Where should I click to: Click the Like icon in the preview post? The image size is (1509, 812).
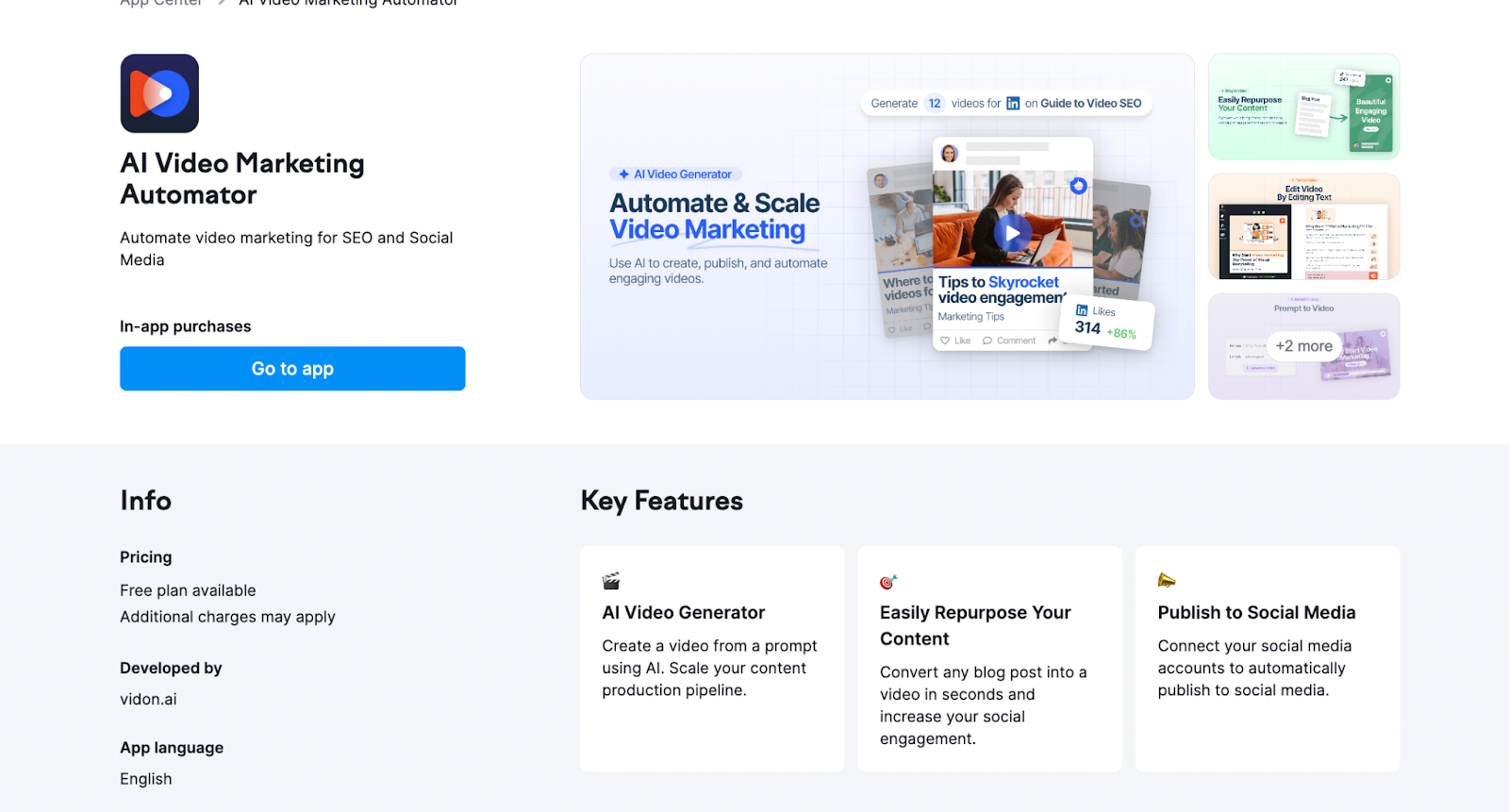pyautogui.click(x=946, y=340)
